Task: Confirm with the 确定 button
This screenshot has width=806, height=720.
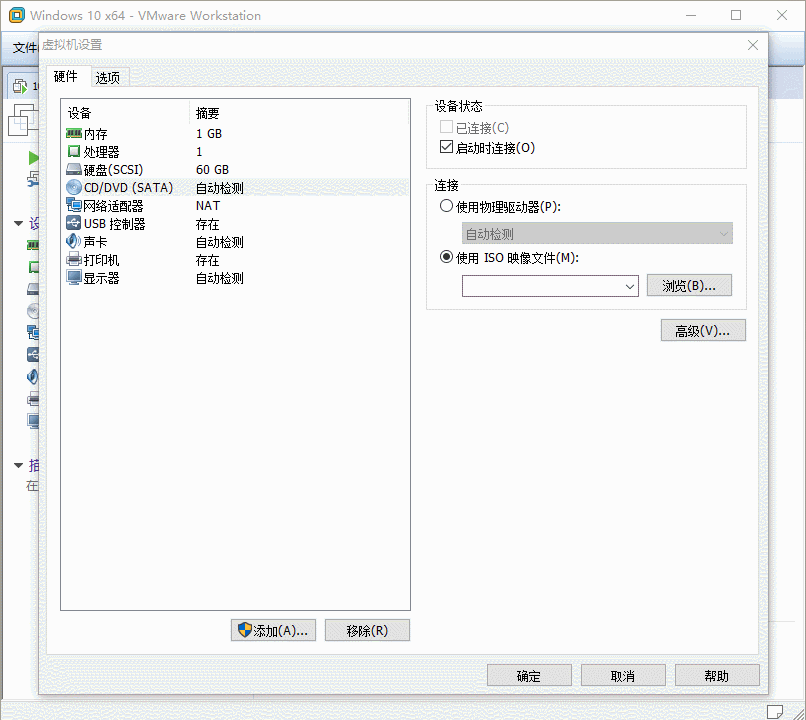Action: [529, 675]
